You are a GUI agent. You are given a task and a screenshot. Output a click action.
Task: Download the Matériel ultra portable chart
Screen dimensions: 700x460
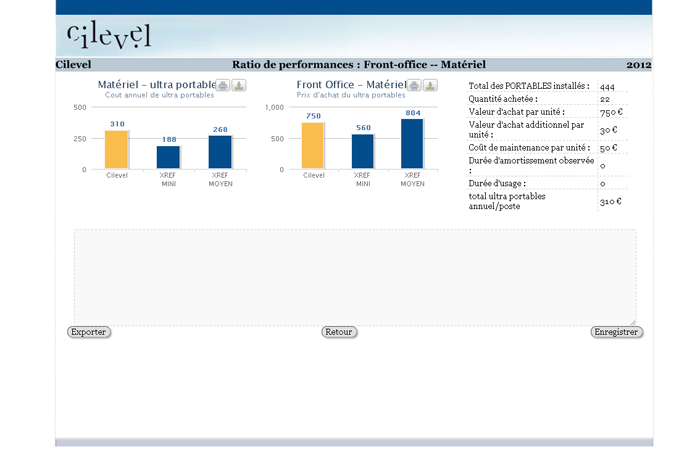click(x=239, y=86)
